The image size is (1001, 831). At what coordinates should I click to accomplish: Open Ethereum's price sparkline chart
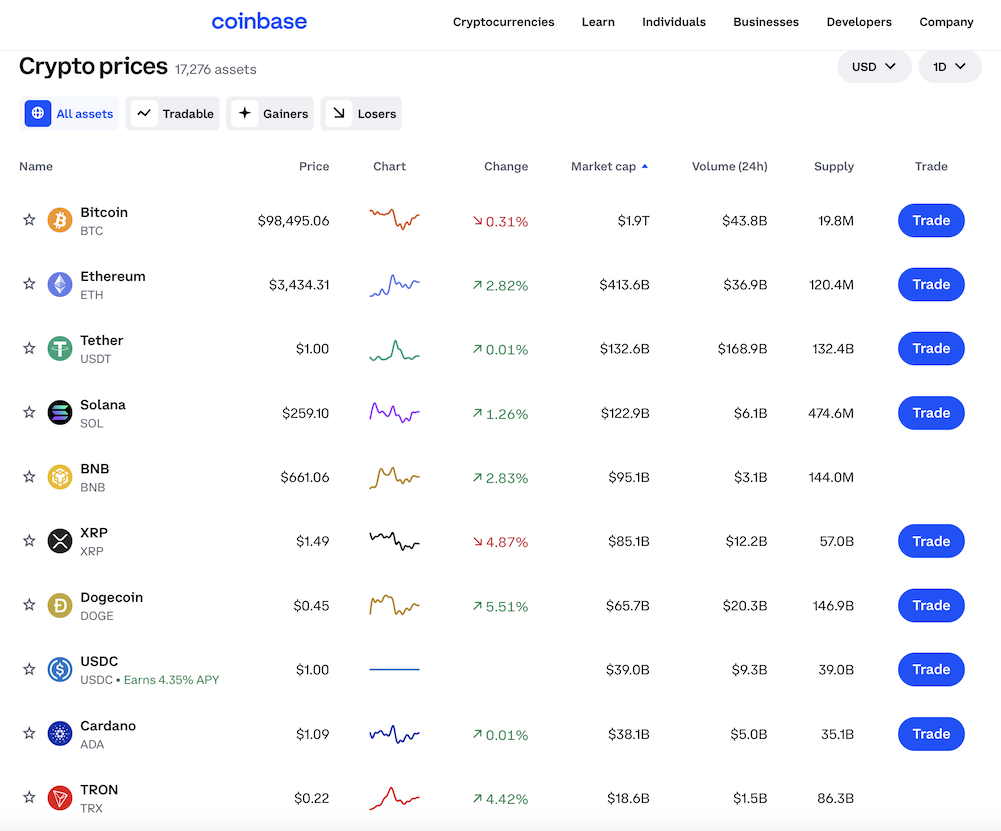[395, 285]
